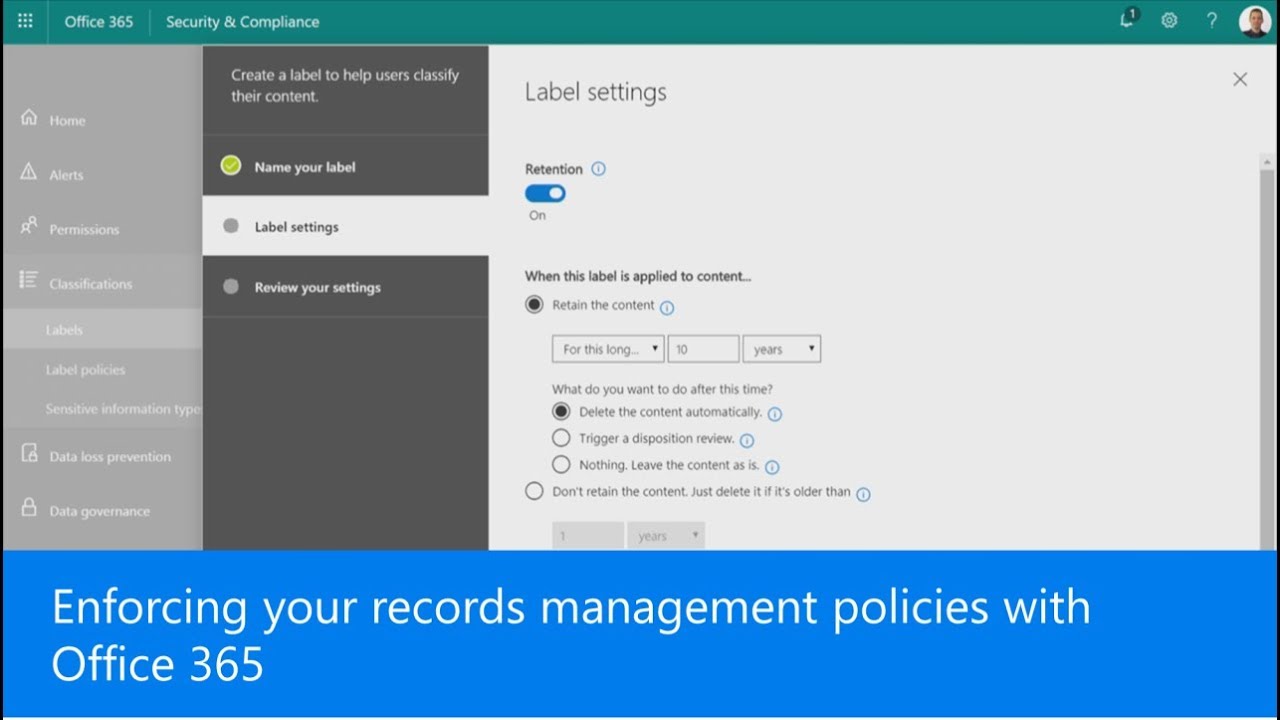Select the Retain the content radio button
The image size is (1280, 720).
coord(535,305)
